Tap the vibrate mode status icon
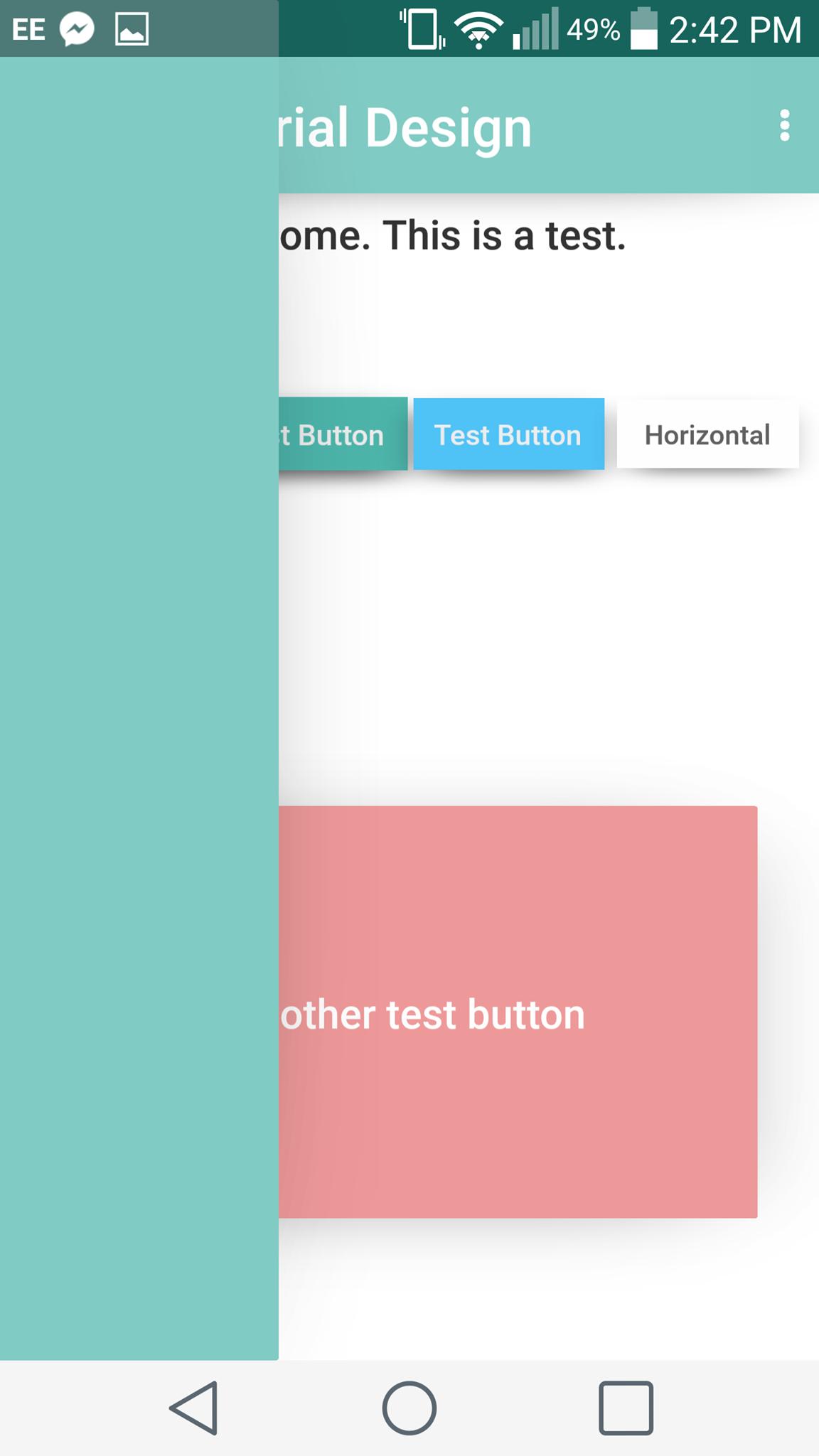This screenshot has width=819, height=1456. [421, 30]
